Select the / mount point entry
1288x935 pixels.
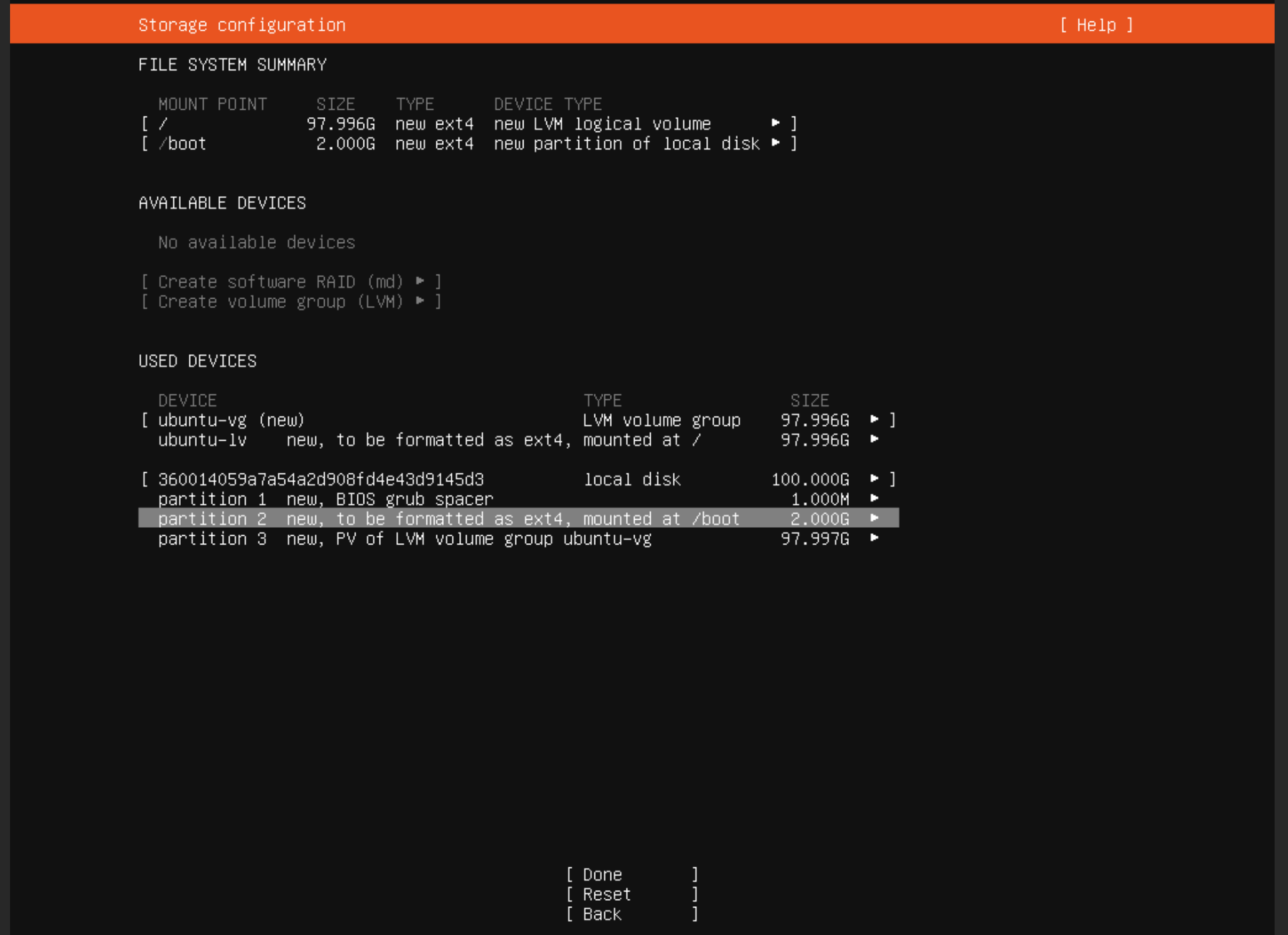pos(163,124)
